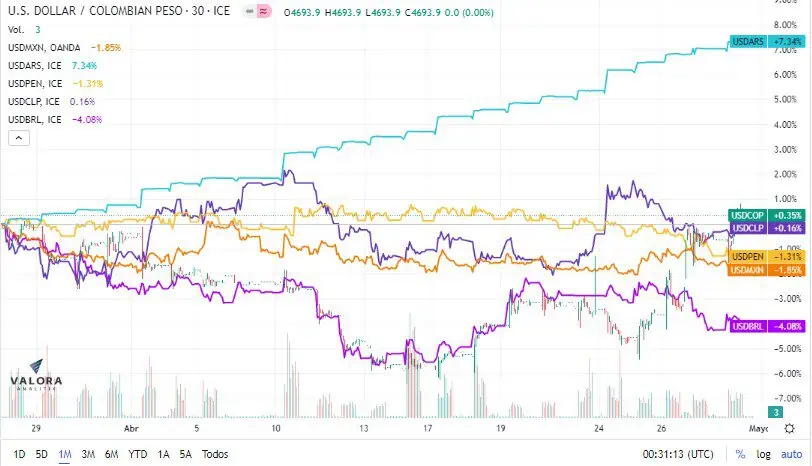Open the UTC time zone menu
Image resolution: width=812 pixels, height=466 pixels.
click(x=678, y=454)
